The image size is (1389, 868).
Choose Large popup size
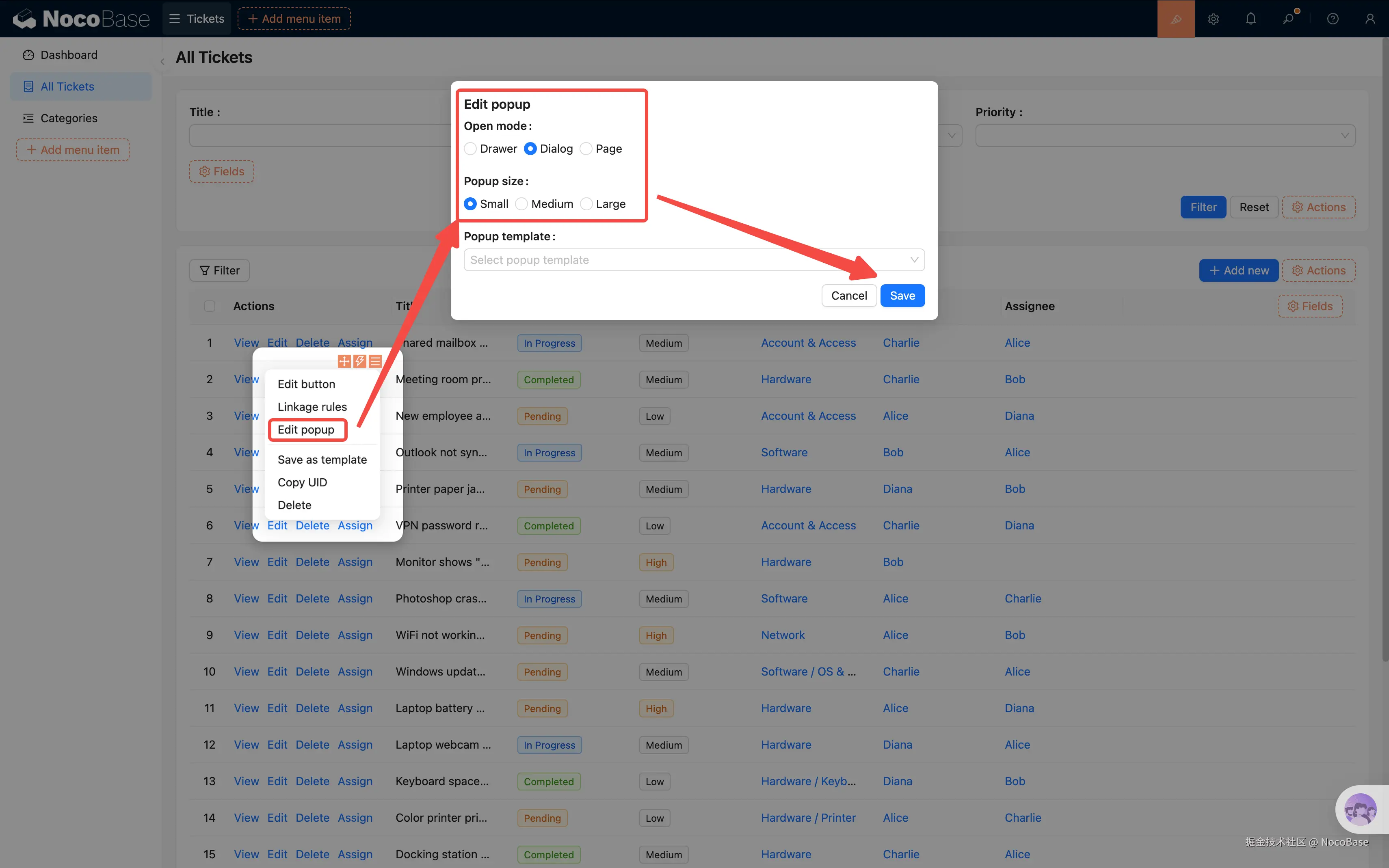coord(586,204)
